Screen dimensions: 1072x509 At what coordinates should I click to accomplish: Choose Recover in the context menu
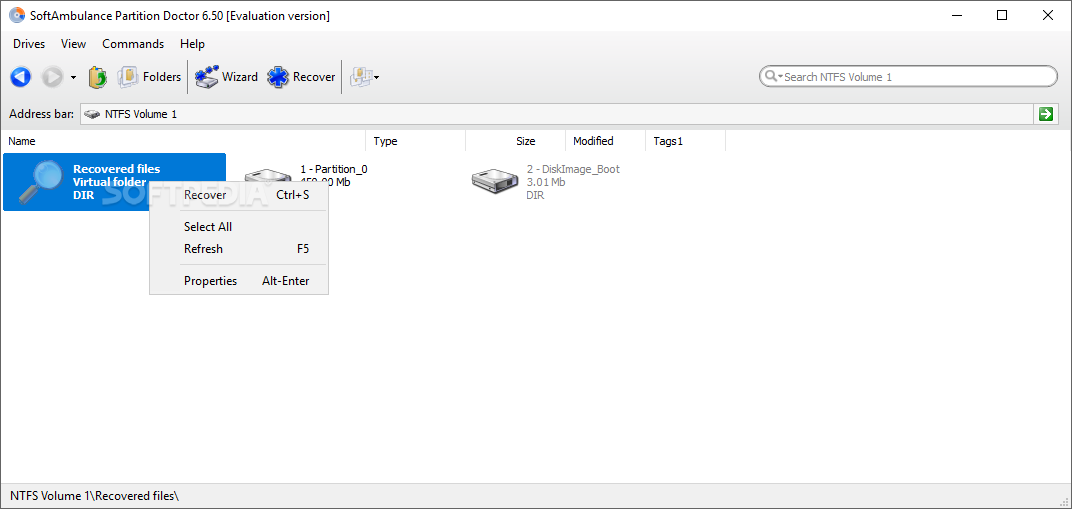coord(239,195)
